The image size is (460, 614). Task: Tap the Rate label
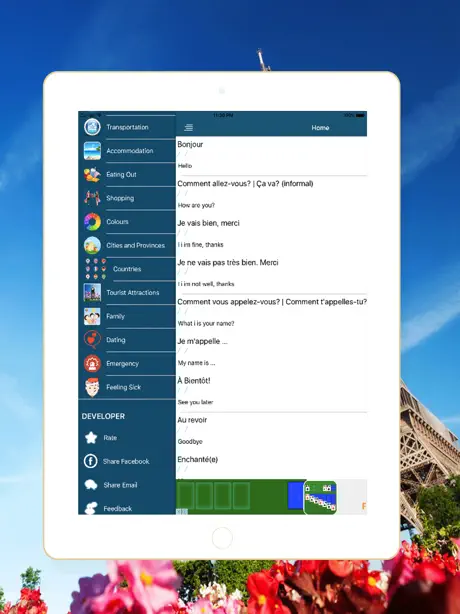click(110, 438)
